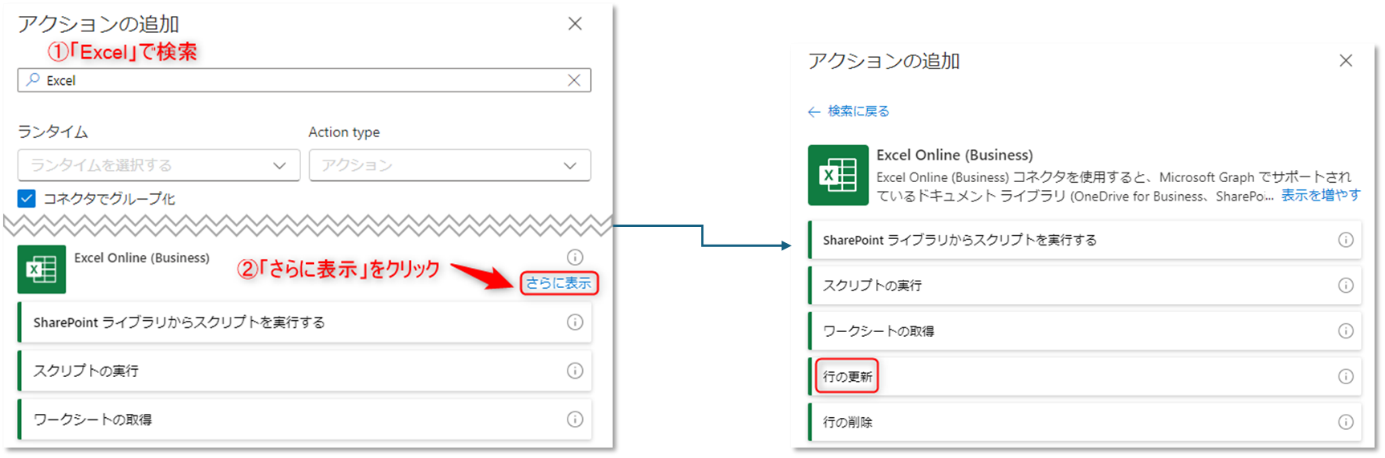Select the 行の更新 action
Screen dimensions: 1385x458
pyautogui.click(x=1084, y=377)
